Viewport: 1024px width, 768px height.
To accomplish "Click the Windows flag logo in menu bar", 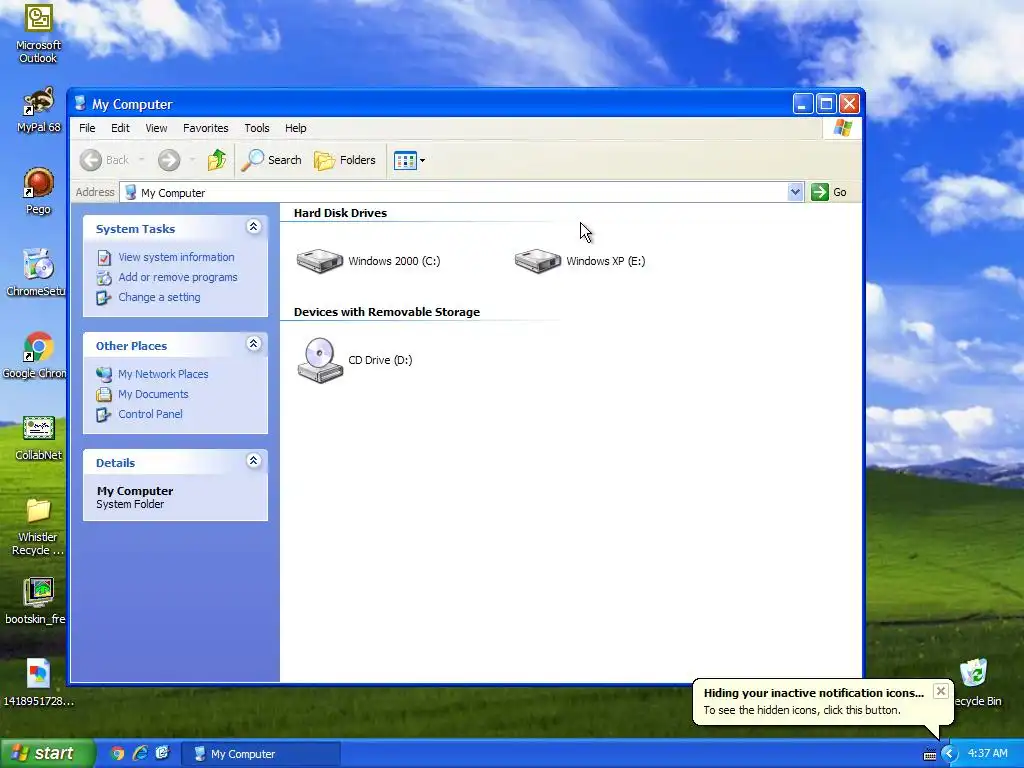I will [x=842, y=128].
